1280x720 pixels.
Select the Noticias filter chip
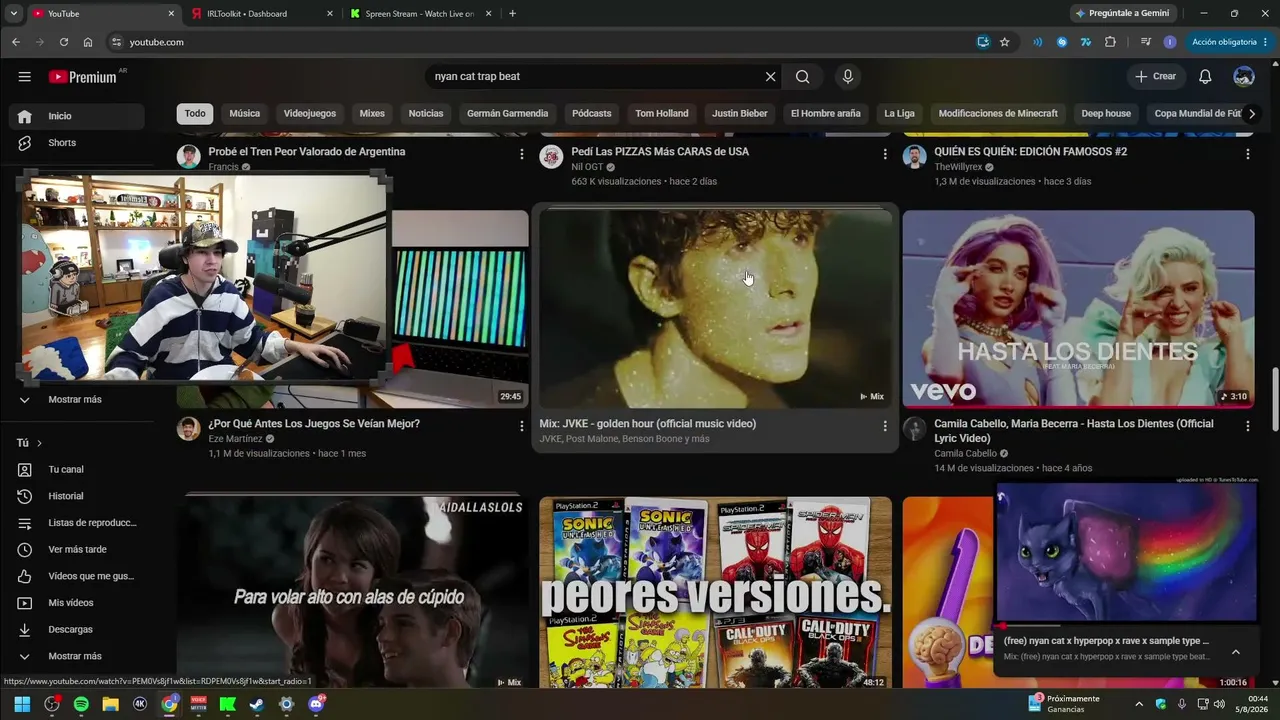point(426,114)
